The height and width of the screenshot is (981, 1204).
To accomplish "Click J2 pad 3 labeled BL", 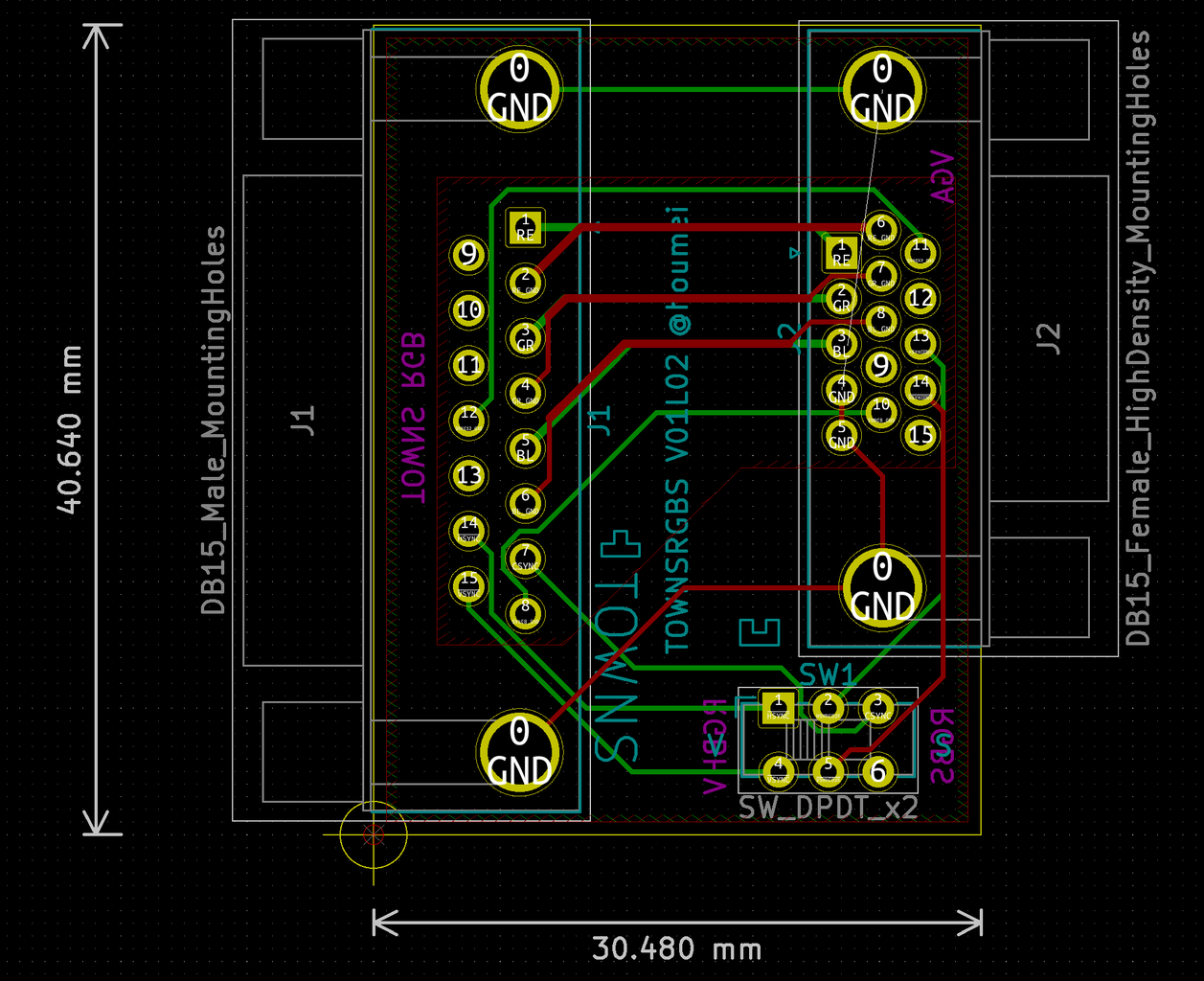I will tap(842, 344).
